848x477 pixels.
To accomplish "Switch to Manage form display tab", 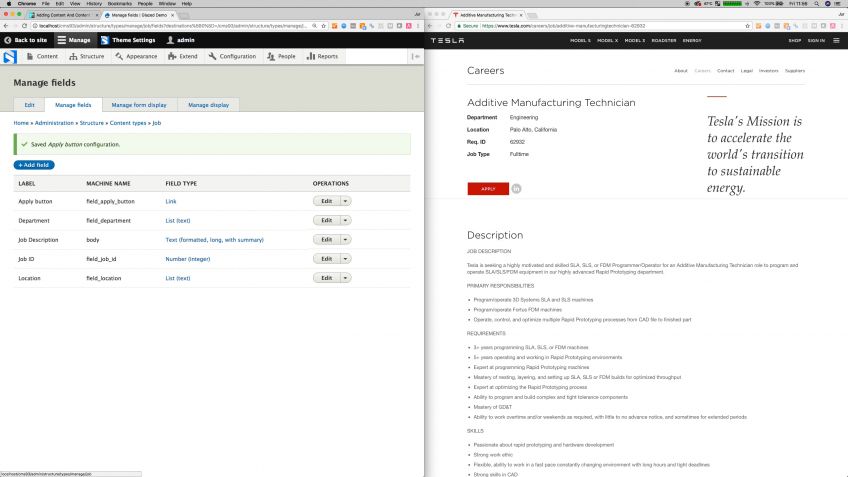I will [x=139, y=105].
